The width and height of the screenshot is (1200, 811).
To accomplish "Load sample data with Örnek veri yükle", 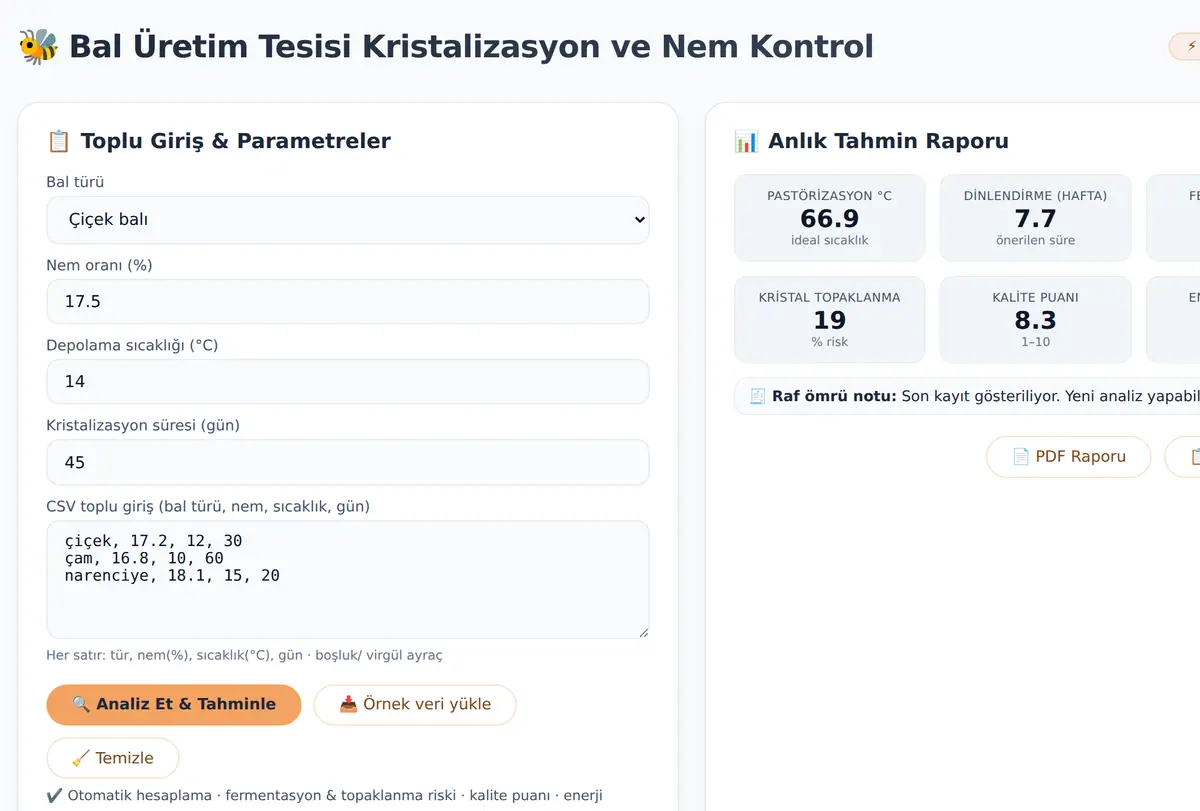I will (415, 704).
